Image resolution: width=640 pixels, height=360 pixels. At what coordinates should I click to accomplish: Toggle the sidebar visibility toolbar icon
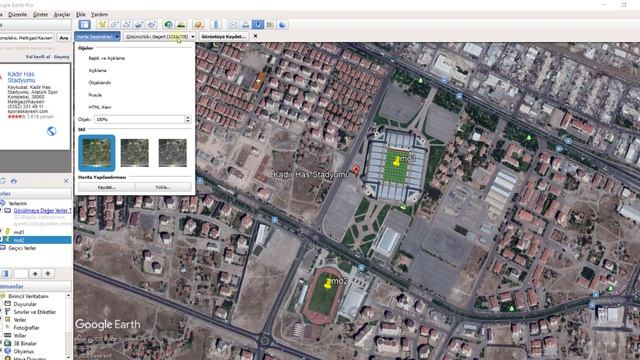84,24
